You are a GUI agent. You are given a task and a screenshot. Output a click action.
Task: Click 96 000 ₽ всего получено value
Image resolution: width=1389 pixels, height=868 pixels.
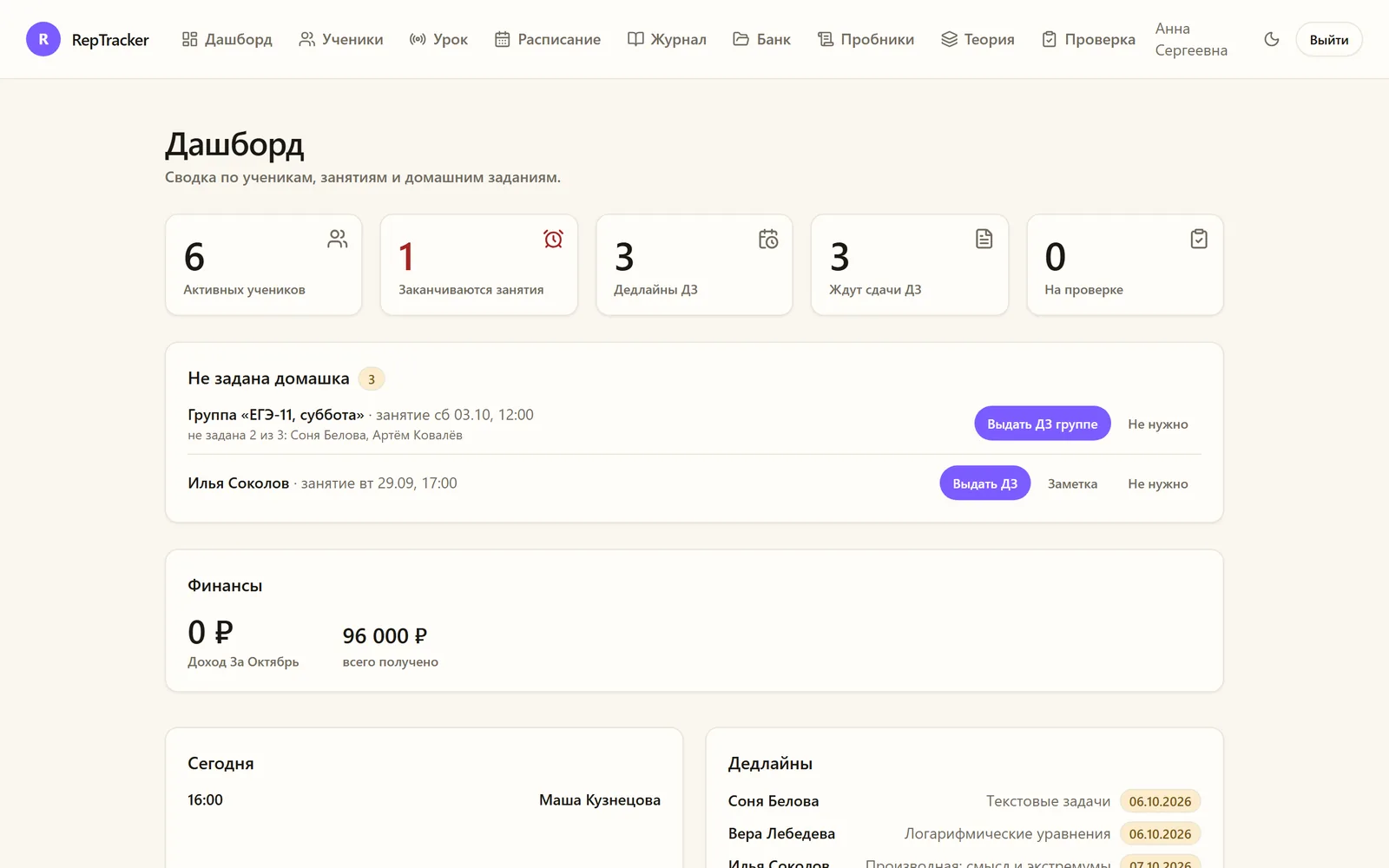pyautogui.click(x=385, y=636)
